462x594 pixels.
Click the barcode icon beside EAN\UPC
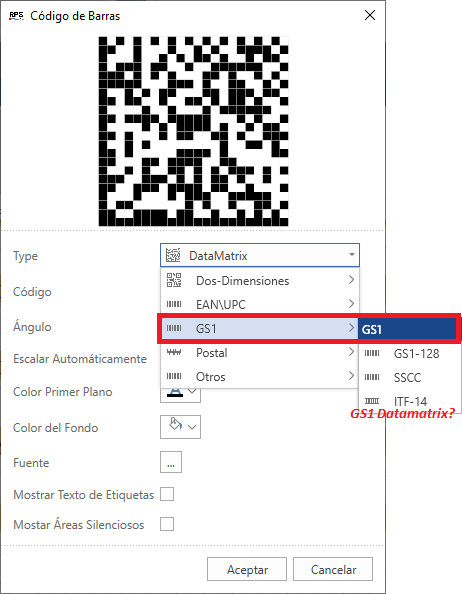174,304
